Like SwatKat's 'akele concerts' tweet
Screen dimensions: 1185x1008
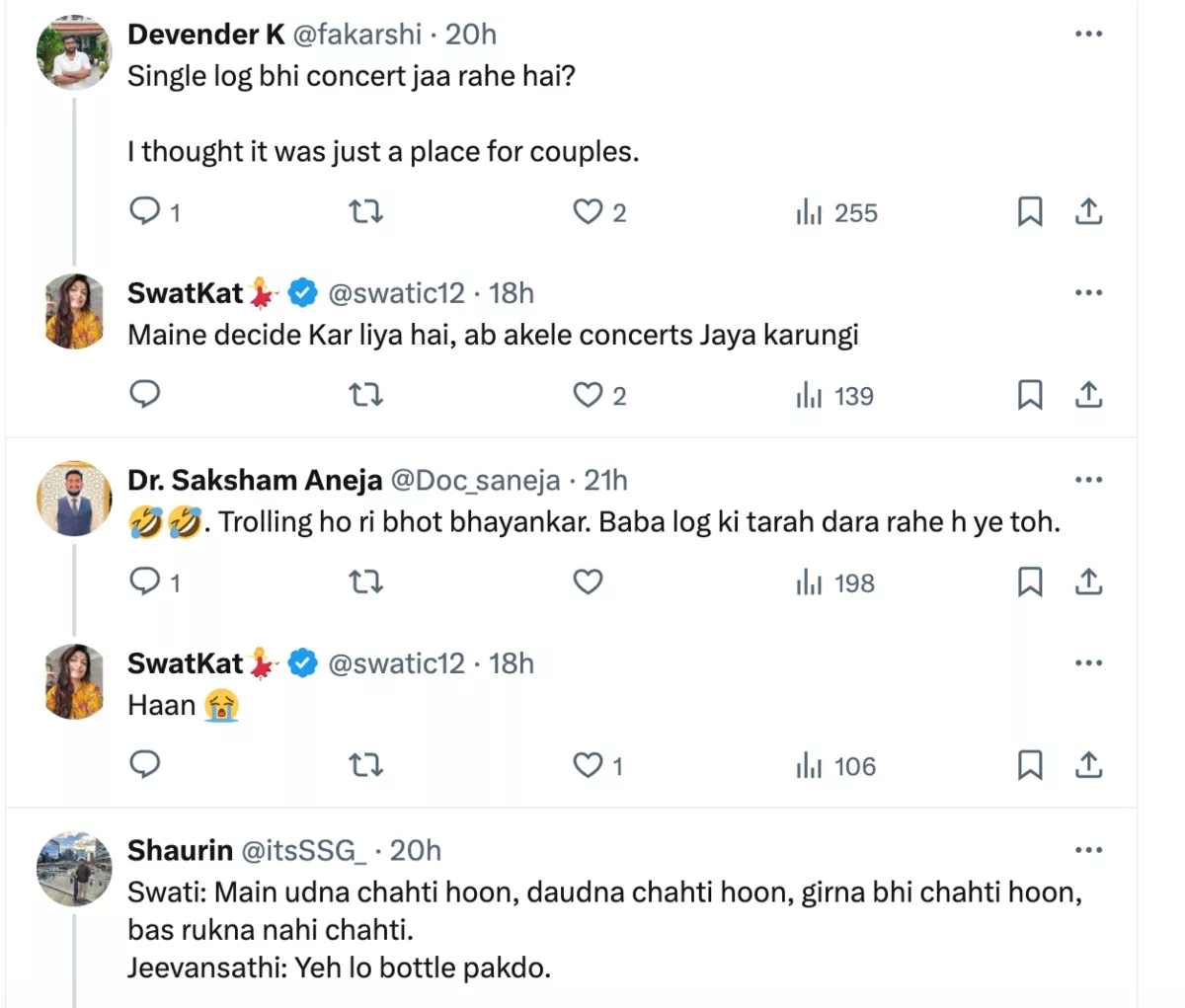point(589,395)
